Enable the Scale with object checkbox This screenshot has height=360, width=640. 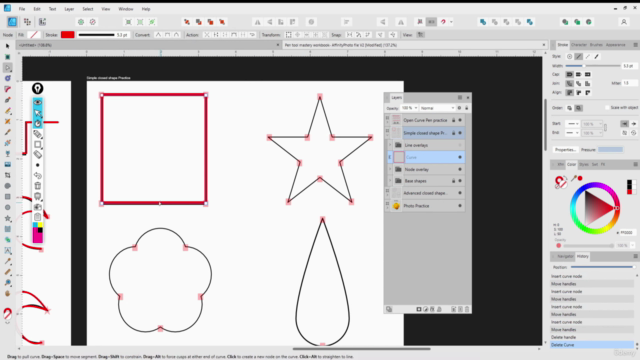coord(607,108)
